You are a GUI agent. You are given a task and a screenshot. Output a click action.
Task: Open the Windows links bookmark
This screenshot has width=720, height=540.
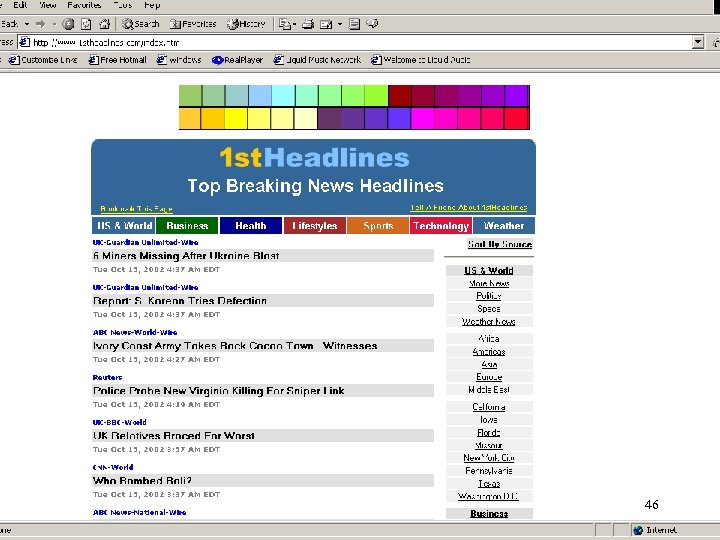click(x=179, y=60)
